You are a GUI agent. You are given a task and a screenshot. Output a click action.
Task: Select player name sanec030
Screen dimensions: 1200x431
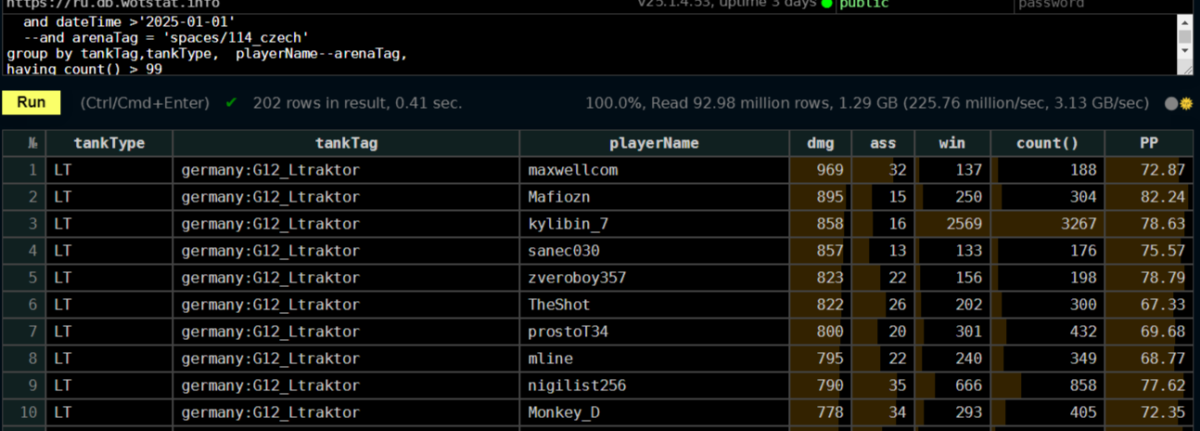tap(564, 251)
